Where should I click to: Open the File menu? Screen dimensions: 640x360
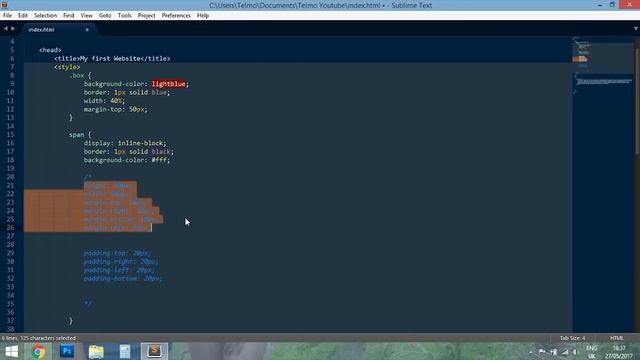pos(7,16)
